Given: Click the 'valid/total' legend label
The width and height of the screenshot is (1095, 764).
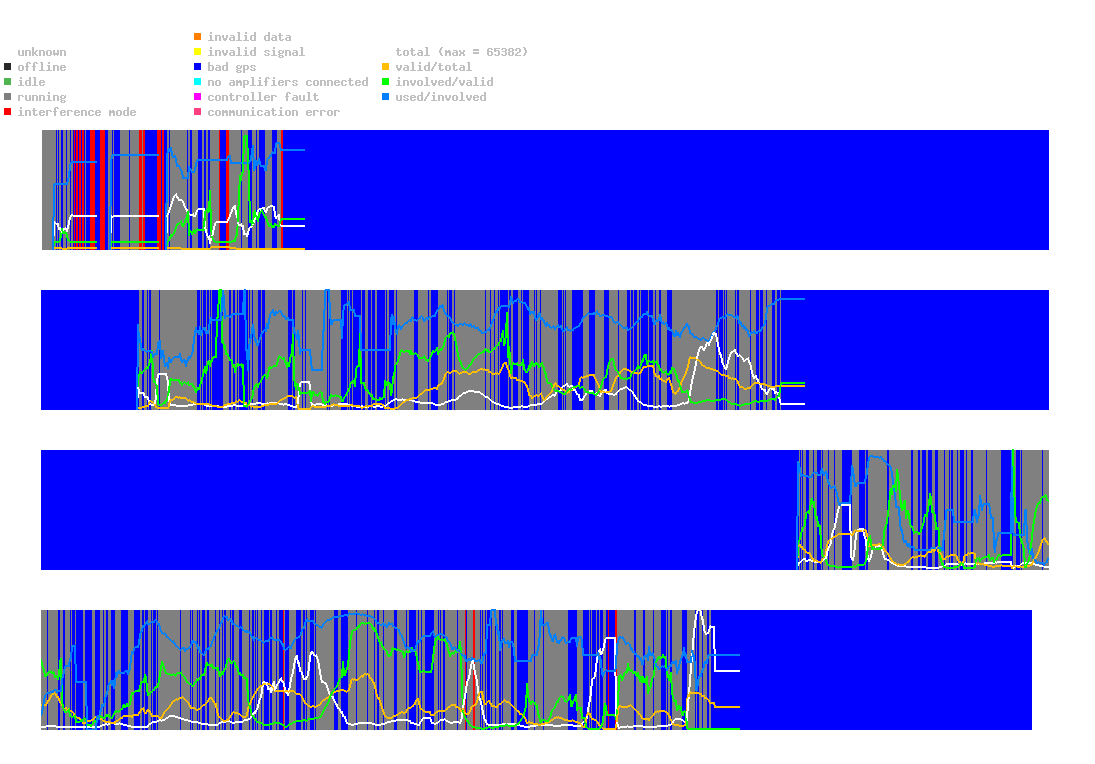Looking at the screenshot, I should pyautogui.click(x=434, y=67).
